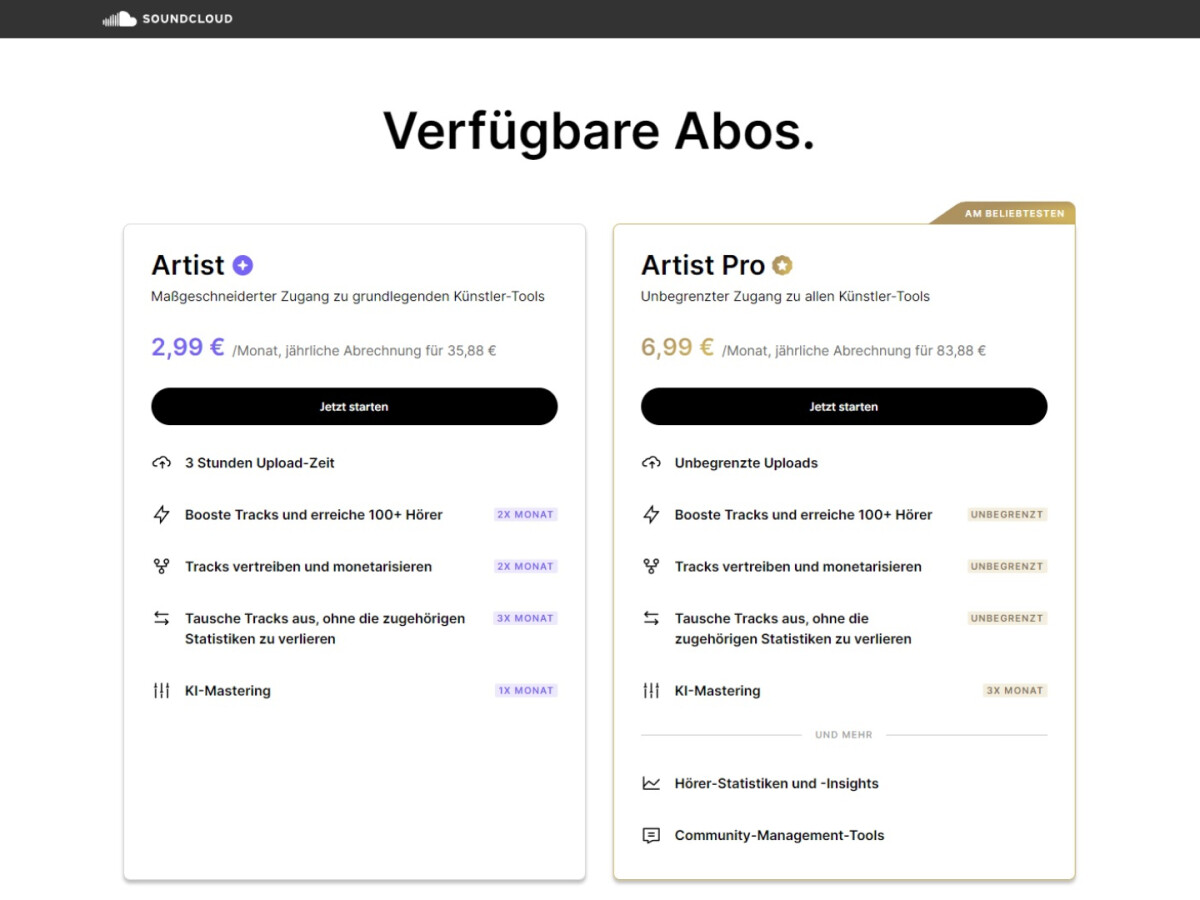Screen dimensions: 1200x900
Task: Click the unlimited uploads cloud icon in Artist Pro
Action: [651, 462]
